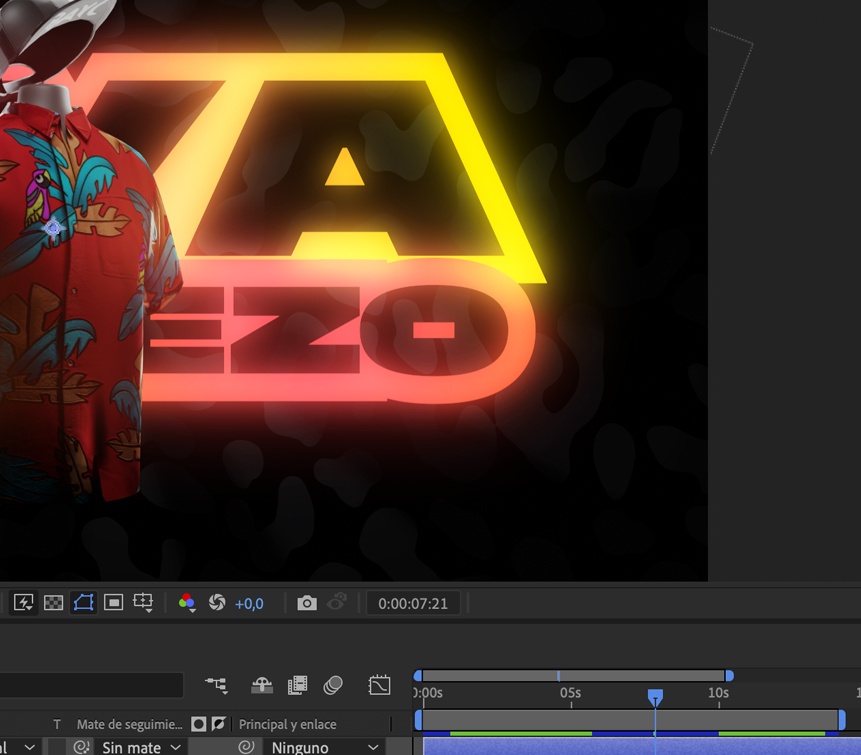This screenshot has height=755, width=861.
Task: Open the Ninguno parent dropdown
Action: point(324,747)
